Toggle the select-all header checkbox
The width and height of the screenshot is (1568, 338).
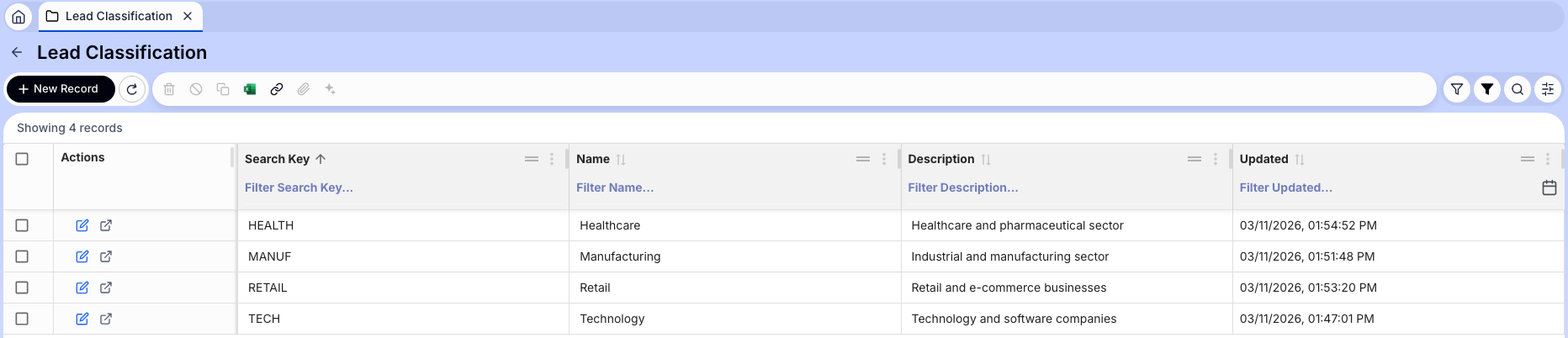click(x=22, y=159)
